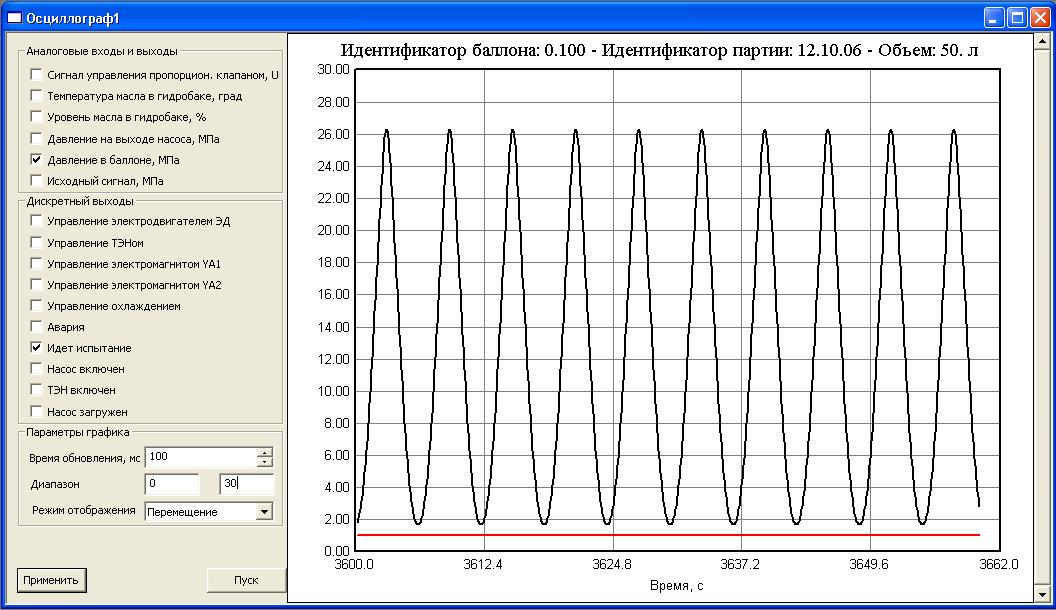Click the Время обновления value field
This screenshot has width=1056, height=610.
point(200,457)
